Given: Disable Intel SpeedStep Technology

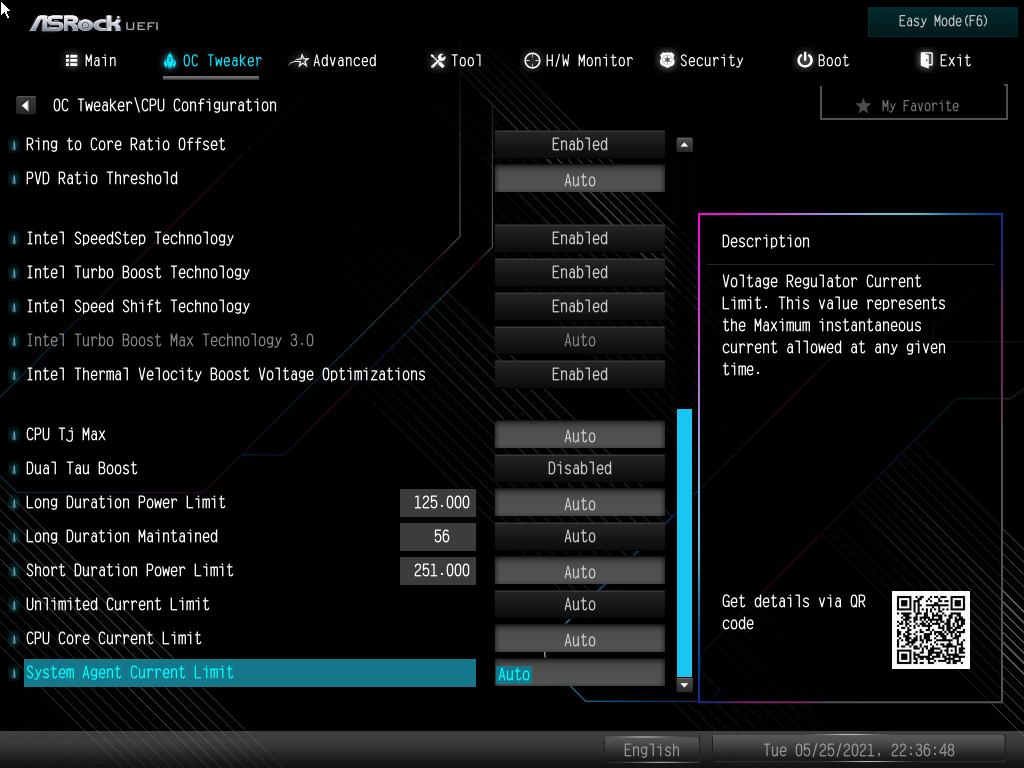Looking at the screenshot, I should pyautogui.click(x=579, y=238).
